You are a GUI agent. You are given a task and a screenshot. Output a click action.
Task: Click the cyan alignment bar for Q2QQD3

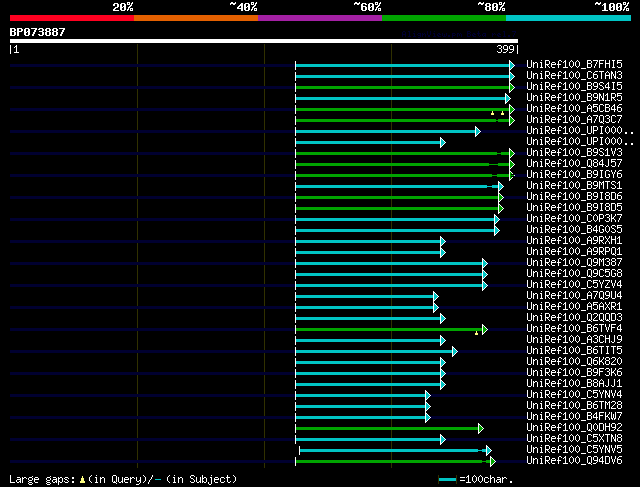point(369,318)
